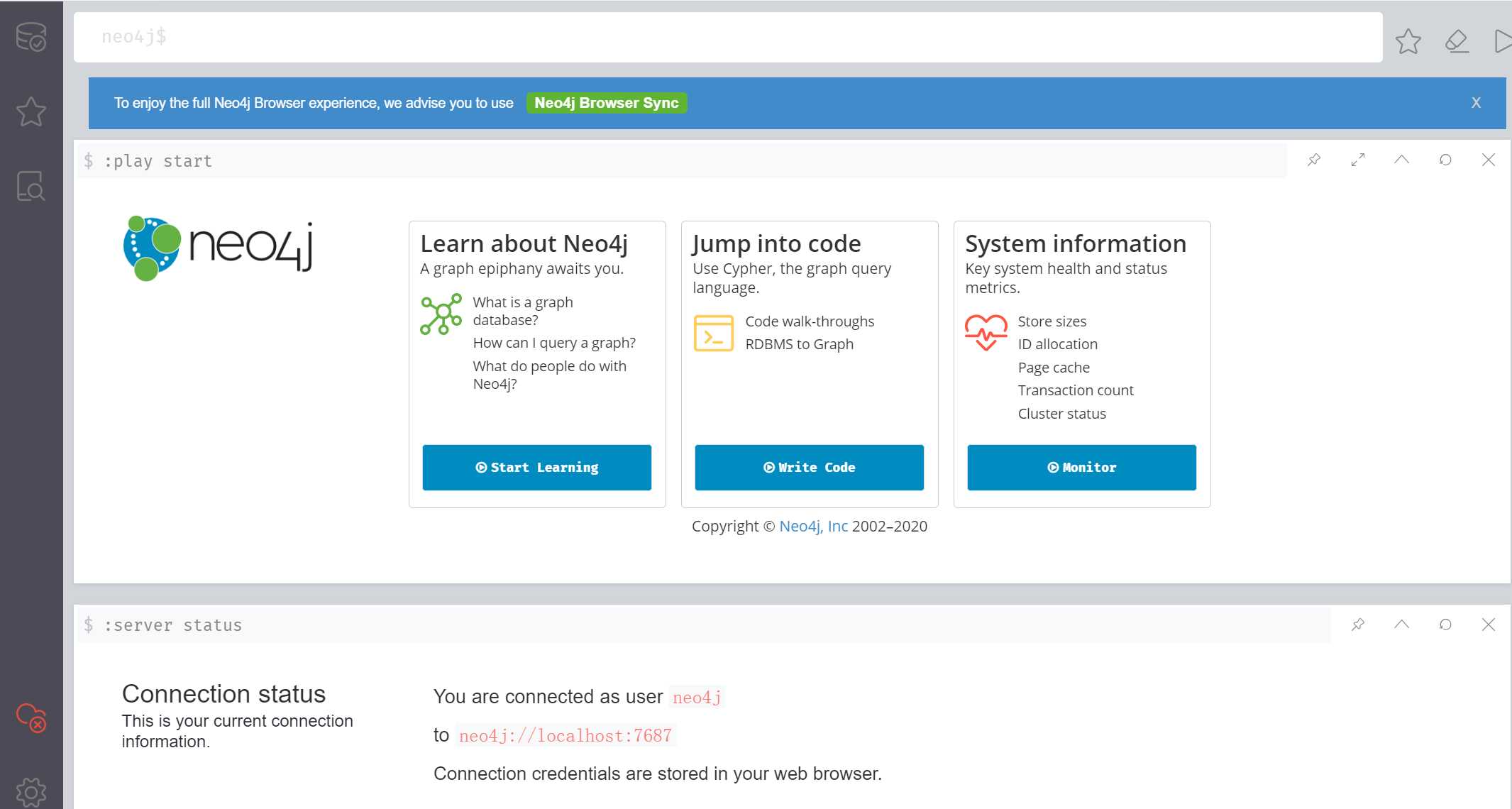Click the :server status command text
This screenshot has width=1512, height=809.
point(173,625)
